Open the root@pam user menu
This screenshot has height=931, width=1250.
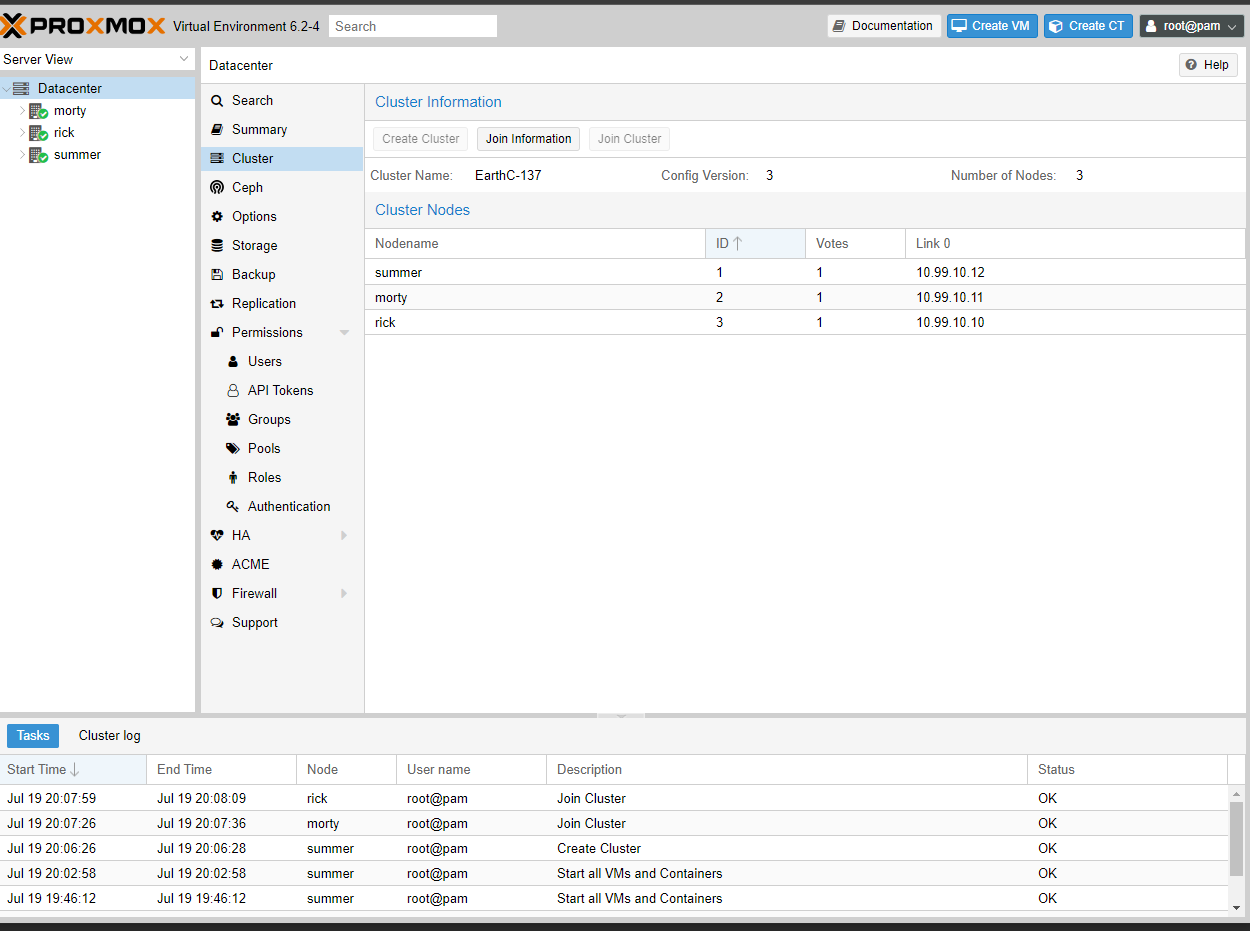pyautogui.click(x=1191, y=26)
